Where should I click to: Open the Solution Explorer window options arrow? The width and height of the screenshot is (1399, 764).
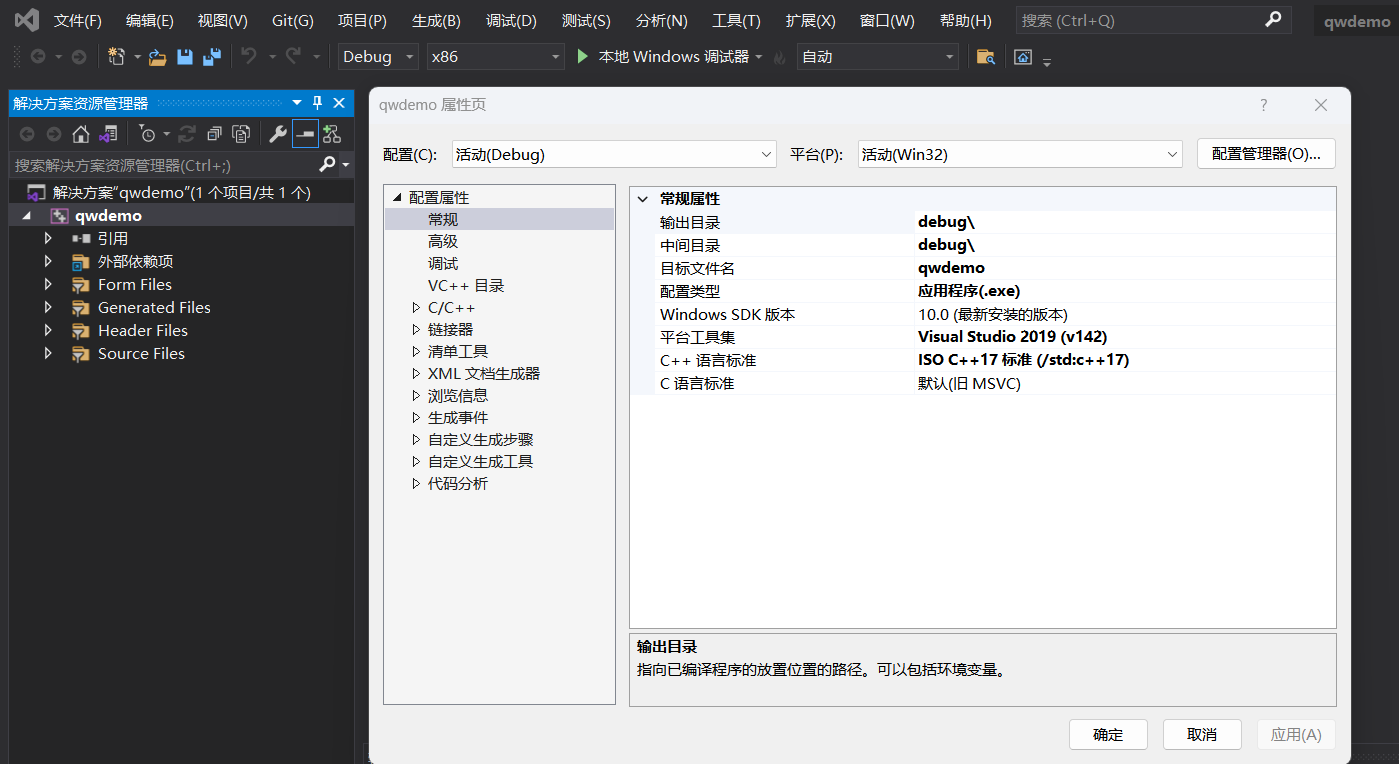tap(297, 103)
